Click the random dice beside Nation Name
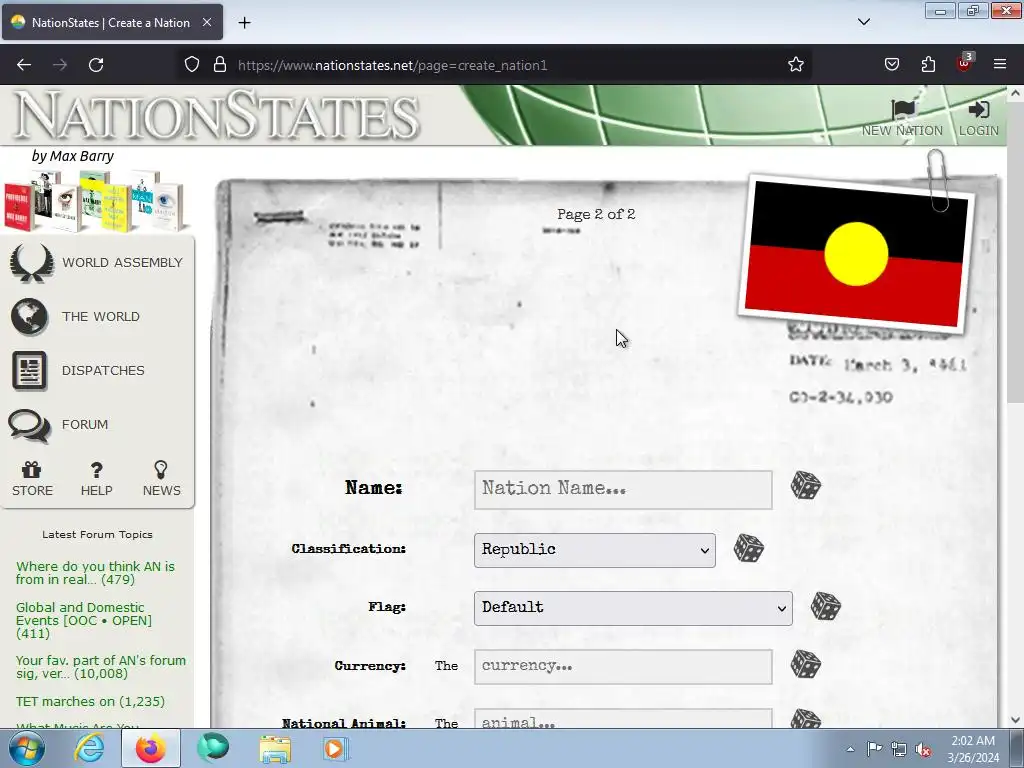The width and height of the screenshot is (1024, 768). (805, 486)
